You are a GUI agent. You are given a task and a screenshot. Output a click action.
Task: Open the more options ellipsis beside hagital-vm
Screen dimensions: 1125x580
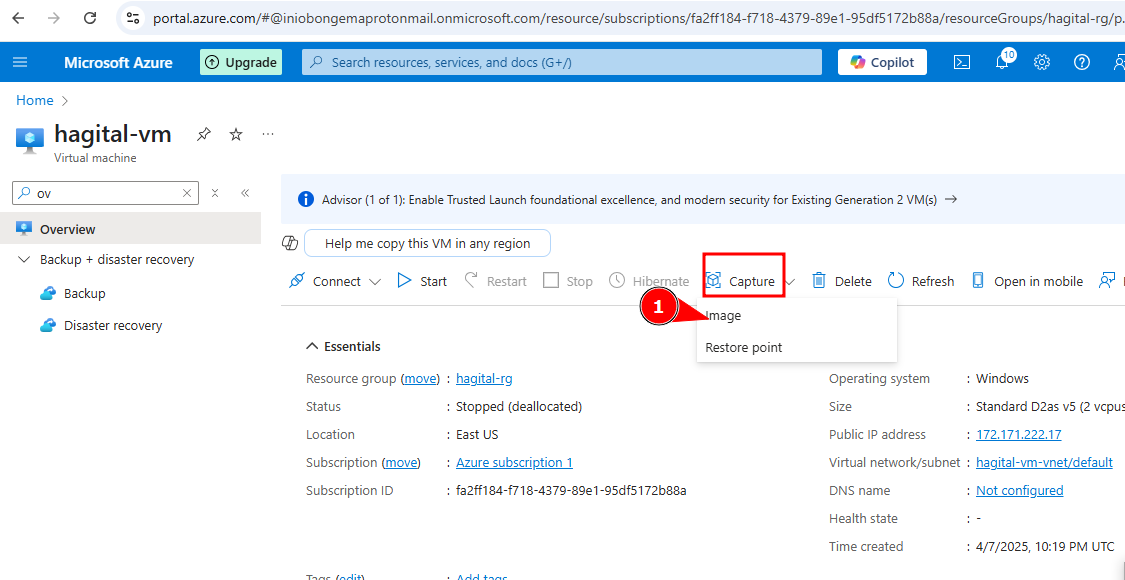tap(268, 134)
